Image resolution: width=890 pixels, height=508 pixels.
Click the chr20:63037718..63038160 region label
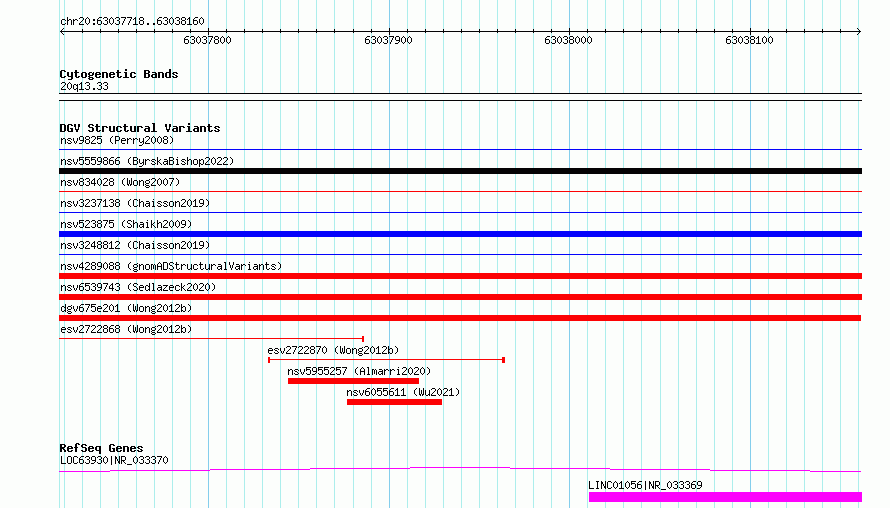(x=132, y=22)
